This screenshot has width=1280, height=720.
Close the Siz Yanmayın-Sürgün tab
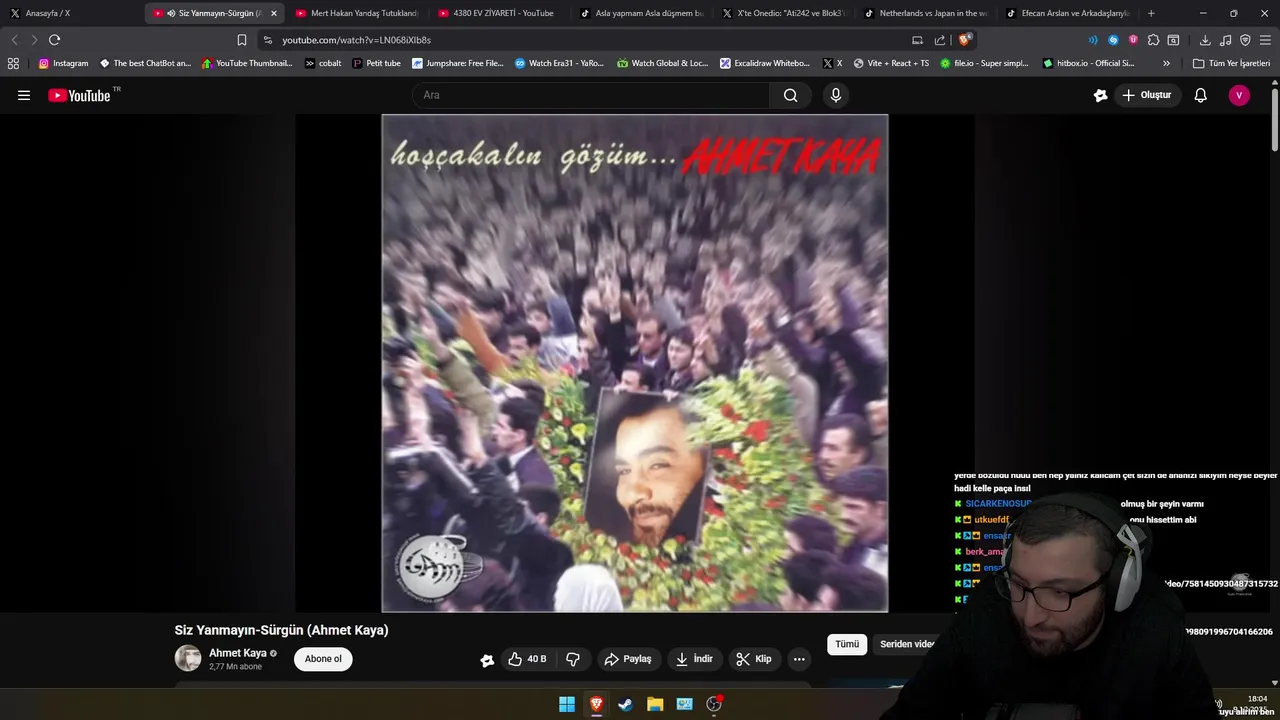274,13
